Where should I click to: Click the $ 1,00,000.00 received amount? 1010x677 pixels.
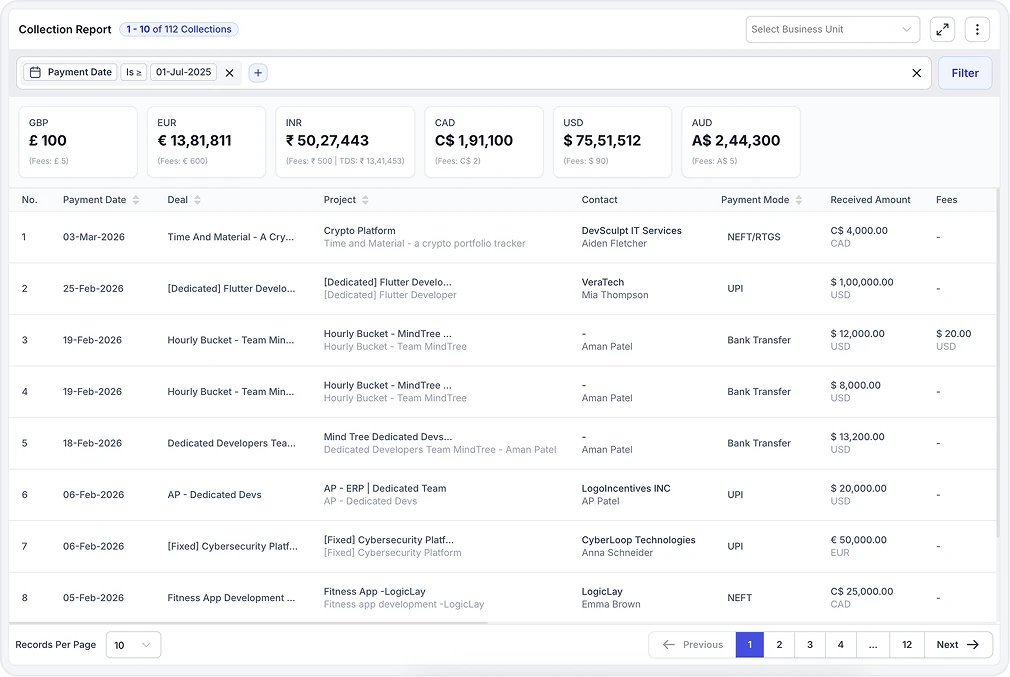[x=862, y=282]
